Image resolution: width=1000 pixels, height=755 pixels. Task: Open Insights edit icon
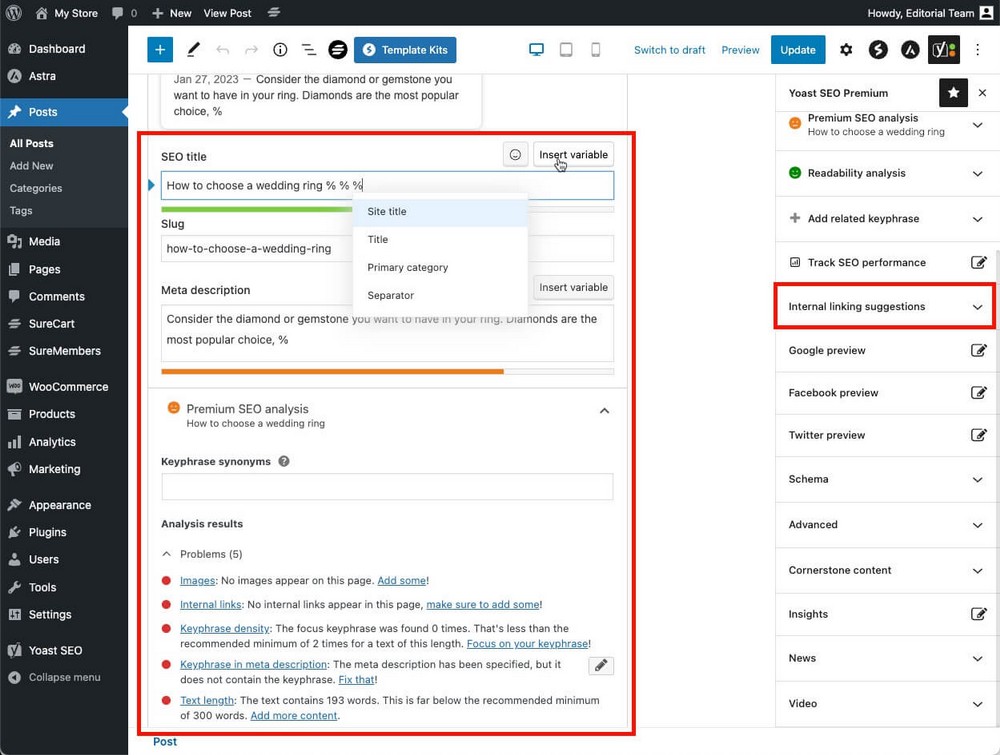click(978, 614)
